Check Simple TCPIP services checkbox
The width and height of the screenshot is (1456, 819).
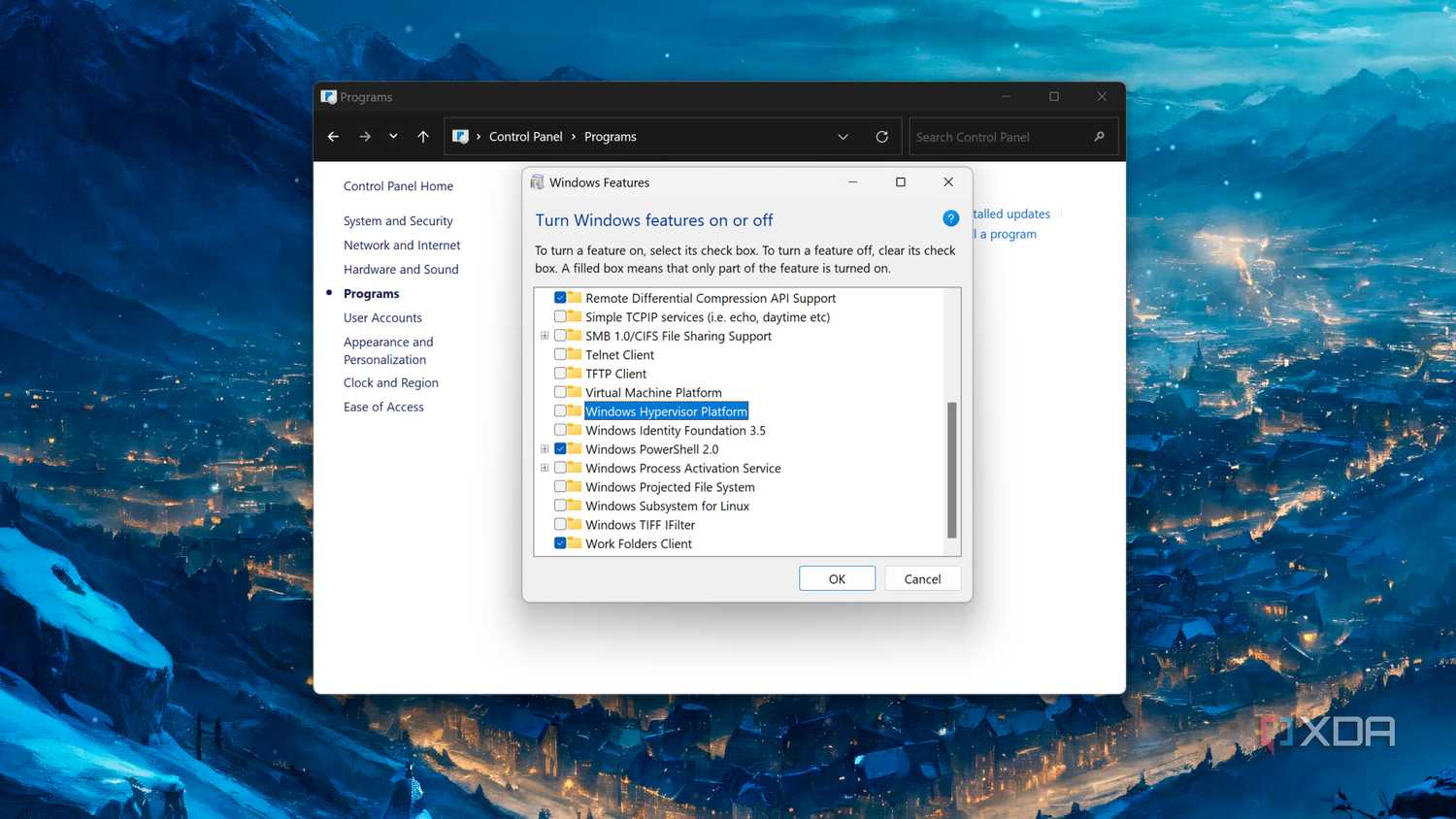[x=560, y=316]
